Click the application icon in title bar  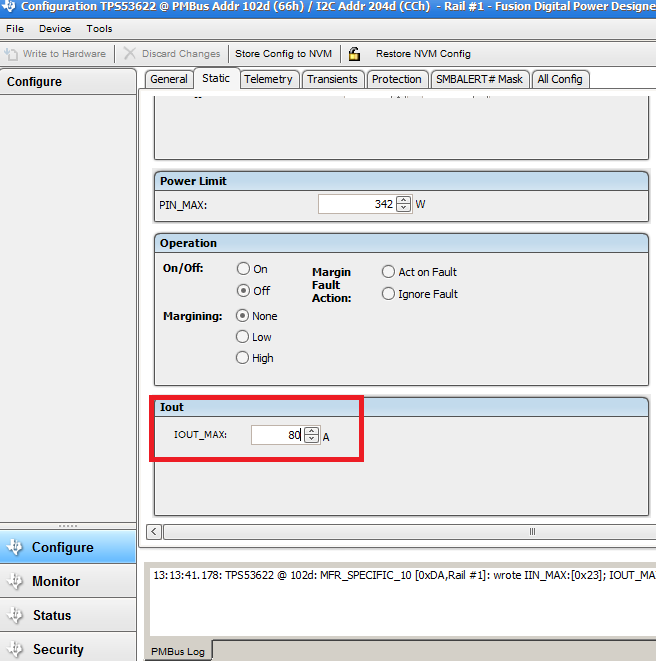click(8, 6)
